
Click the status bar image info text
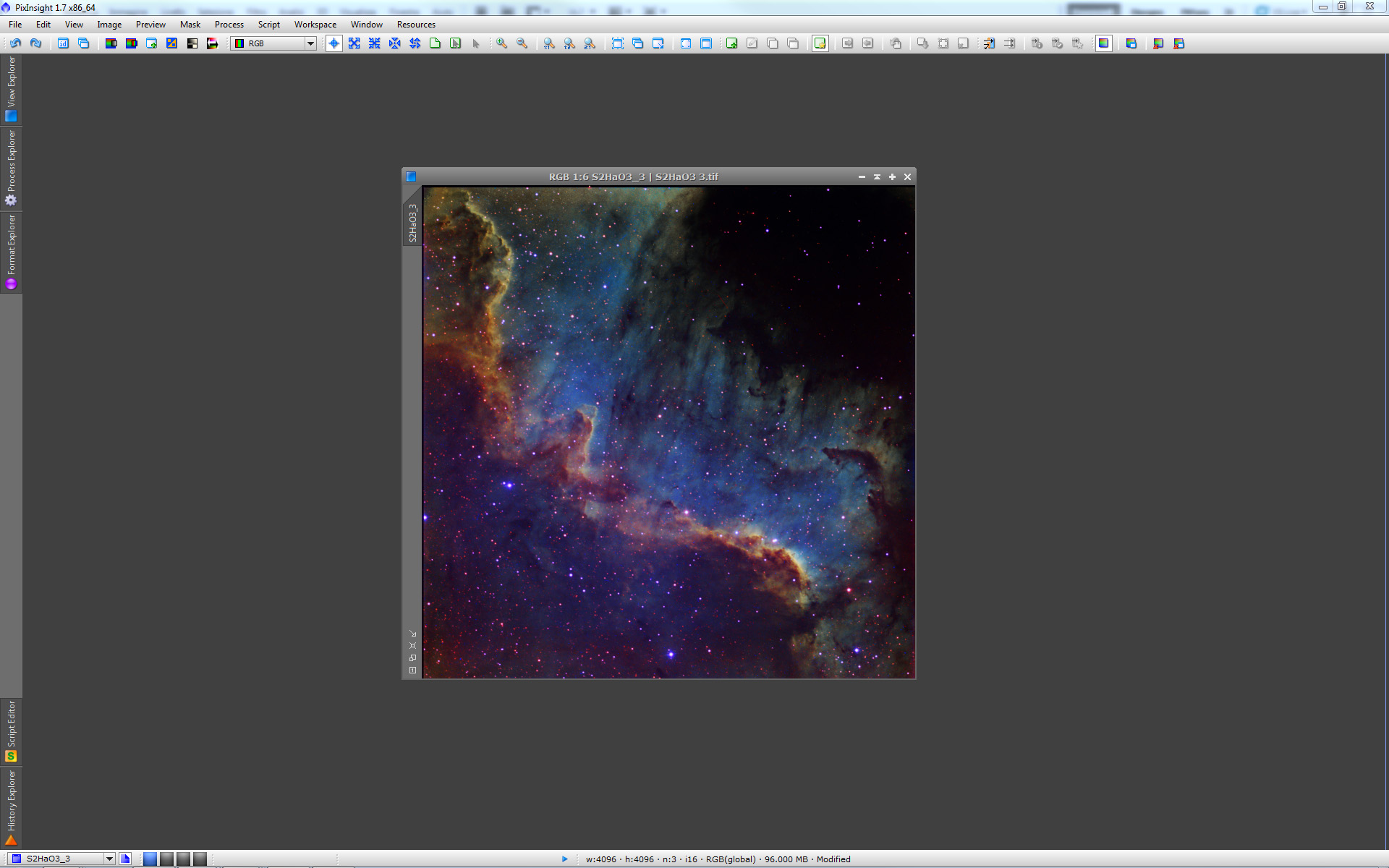(718, 859)
